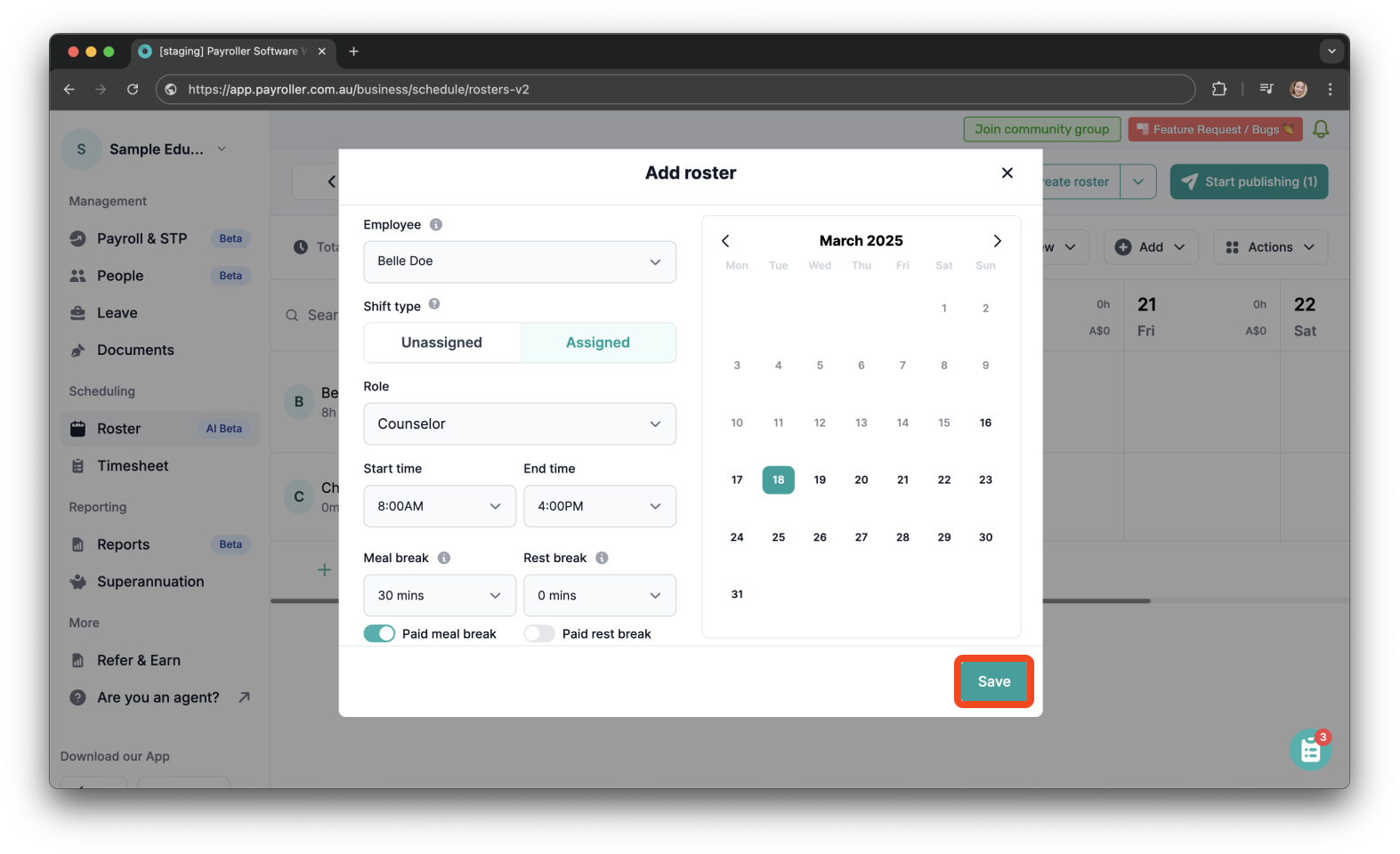Open the notifications bell
The image size is (1400, 854).
(x=1321, y=130)
